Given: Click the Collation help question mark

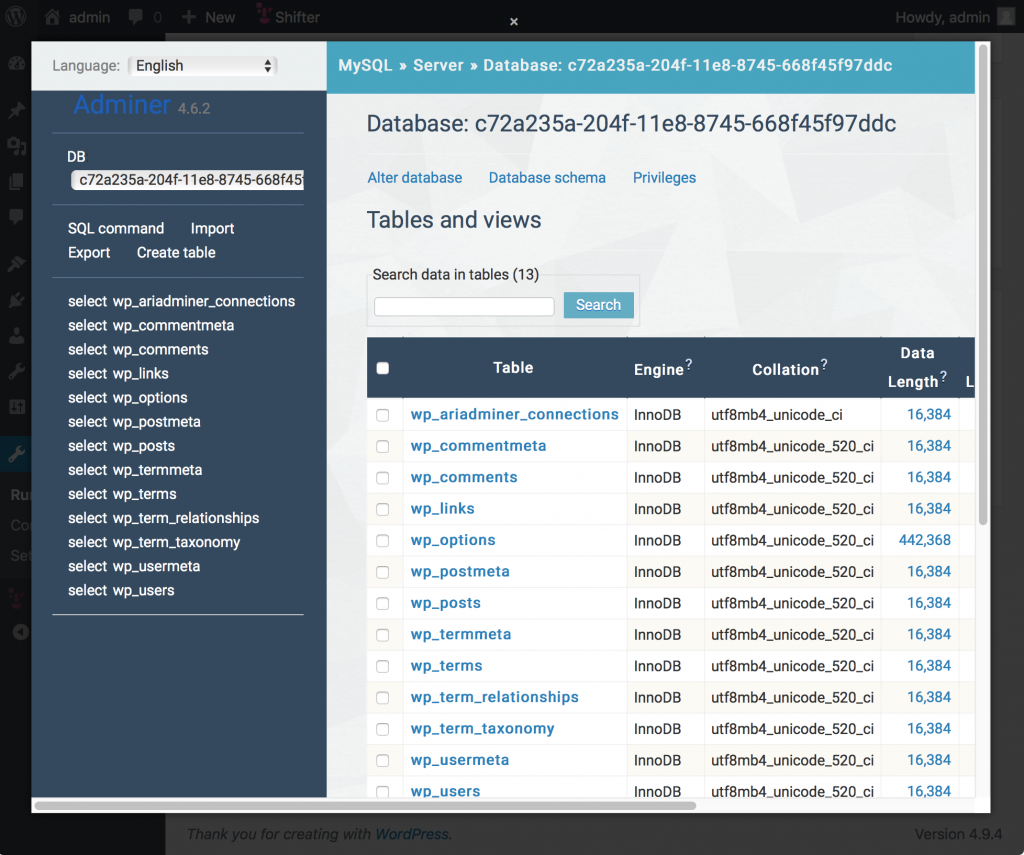Looking at the screenshot, I should (824, 364).
